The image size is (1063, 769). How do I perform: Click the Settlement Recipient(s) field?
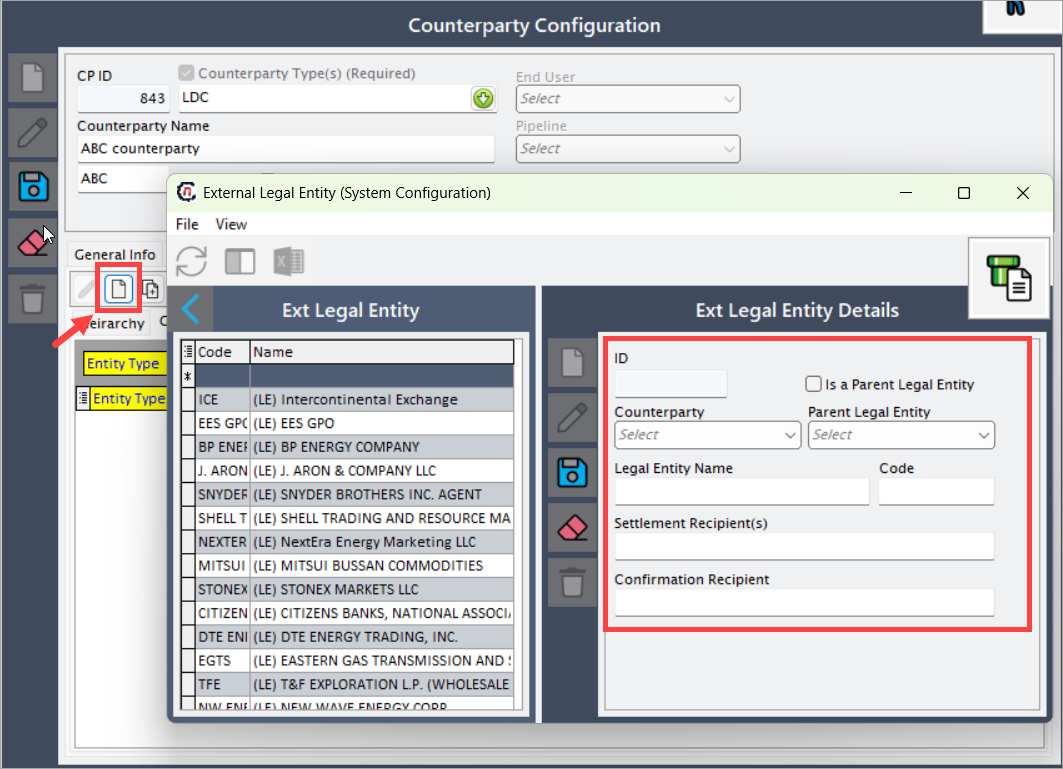tap(804, 547)
